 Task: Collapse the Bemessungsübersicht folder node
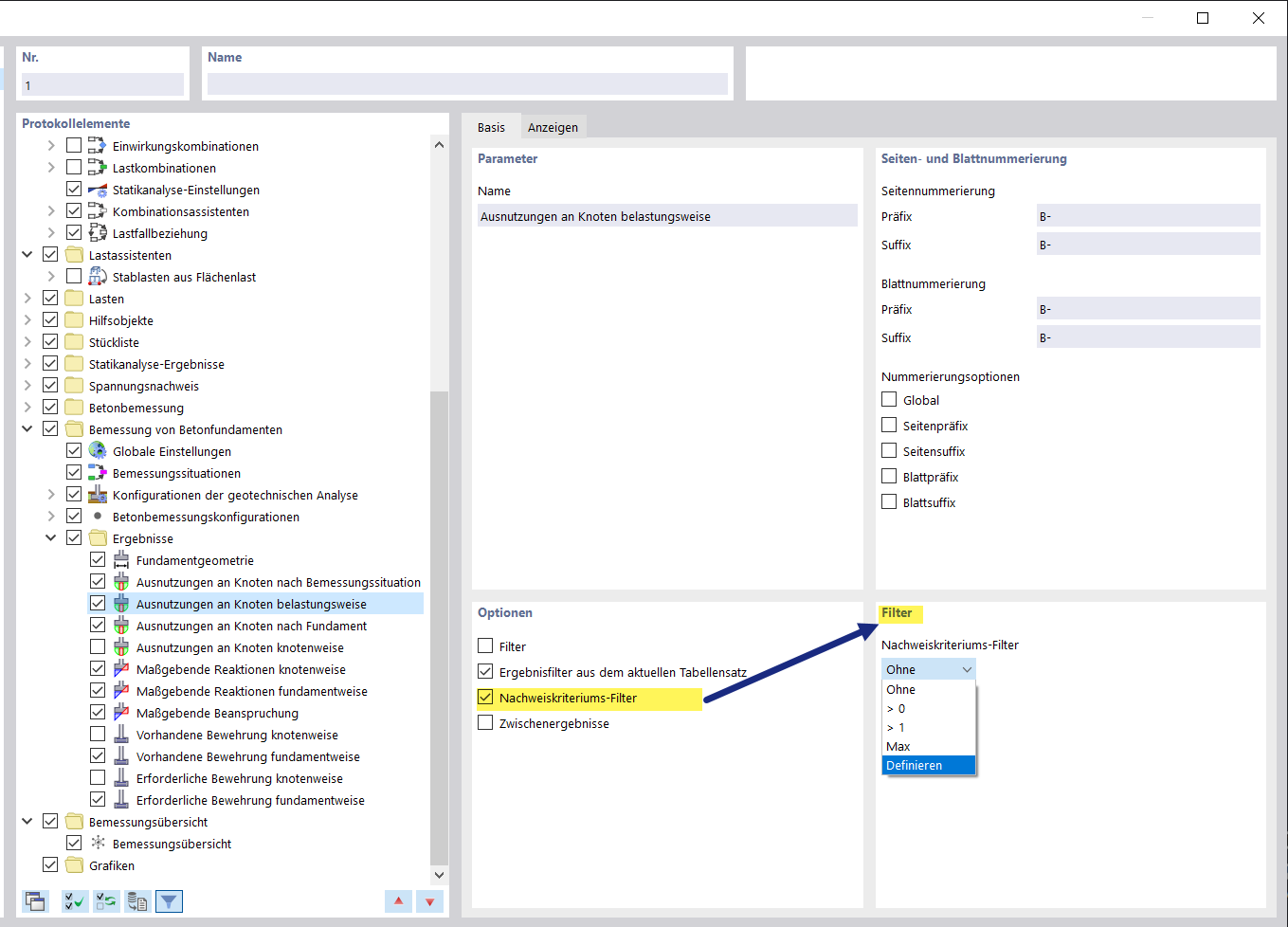tap(27, 822)
